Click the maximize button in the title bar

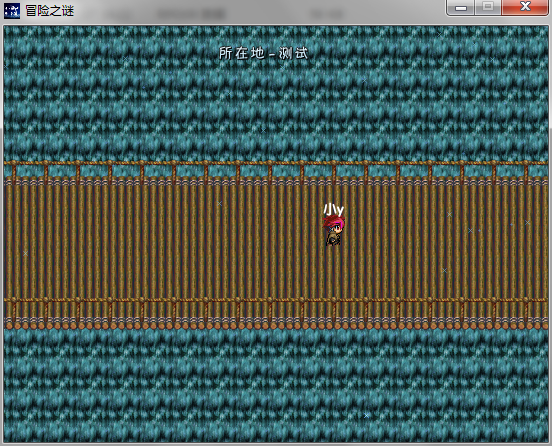pyautogui.click(x=488, y=7)
